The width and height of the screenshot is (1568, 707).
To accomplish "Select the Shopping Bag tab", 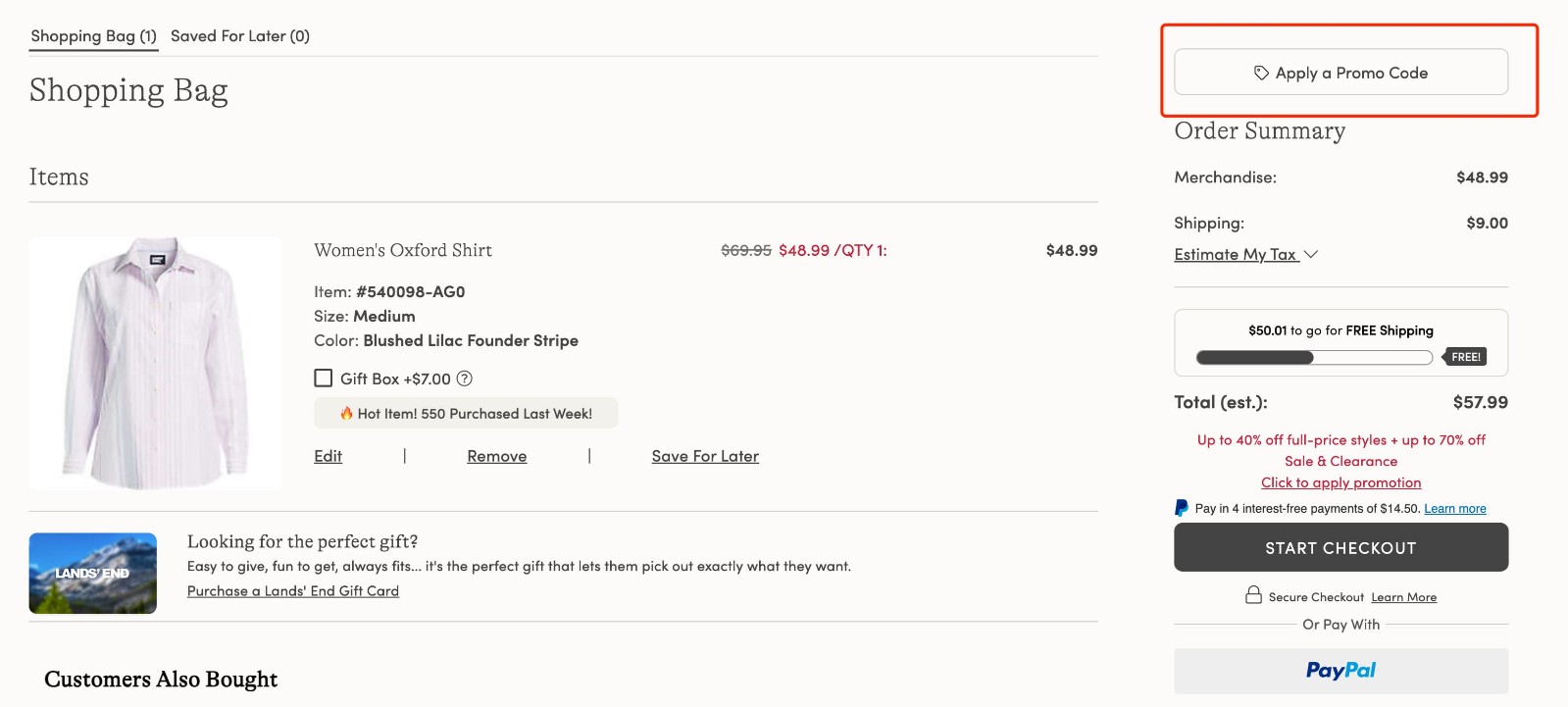I will click(x=93, y=35).
